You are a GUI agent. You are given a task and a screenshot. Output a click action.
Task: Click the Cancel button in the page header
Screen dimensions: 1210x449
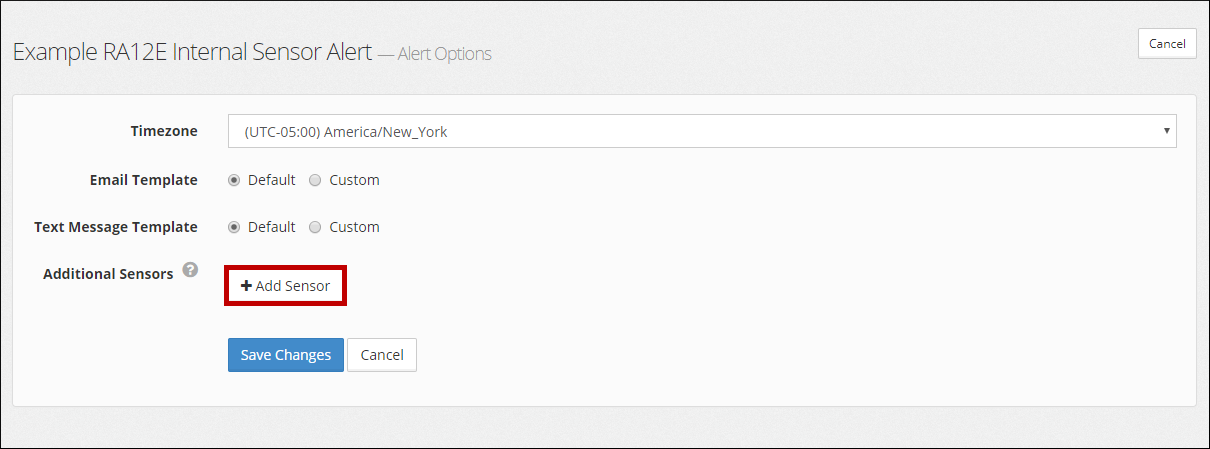[1167, 44]
